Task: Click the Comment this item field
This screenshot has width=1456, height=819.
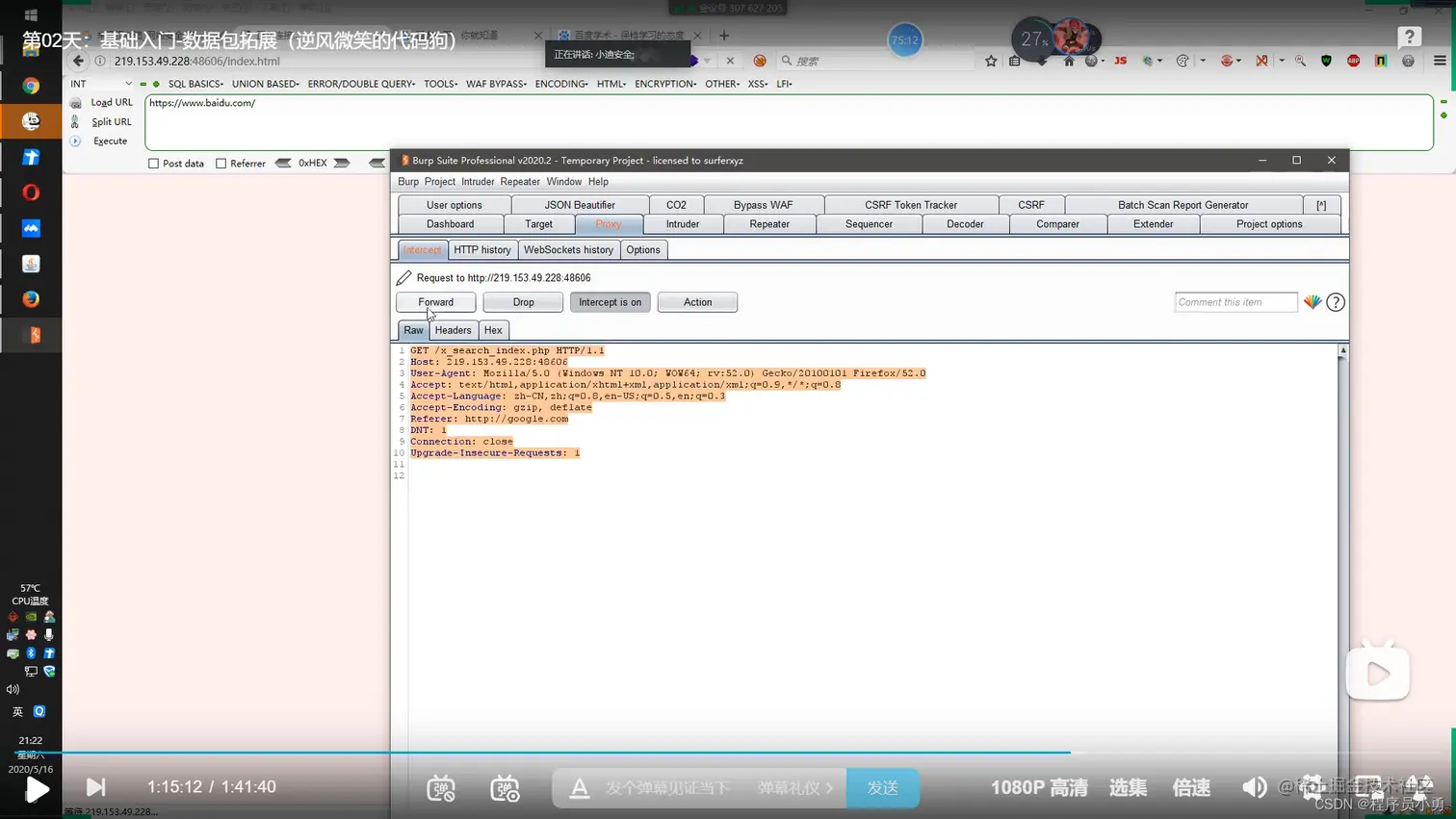Action: coord(1235,302)
